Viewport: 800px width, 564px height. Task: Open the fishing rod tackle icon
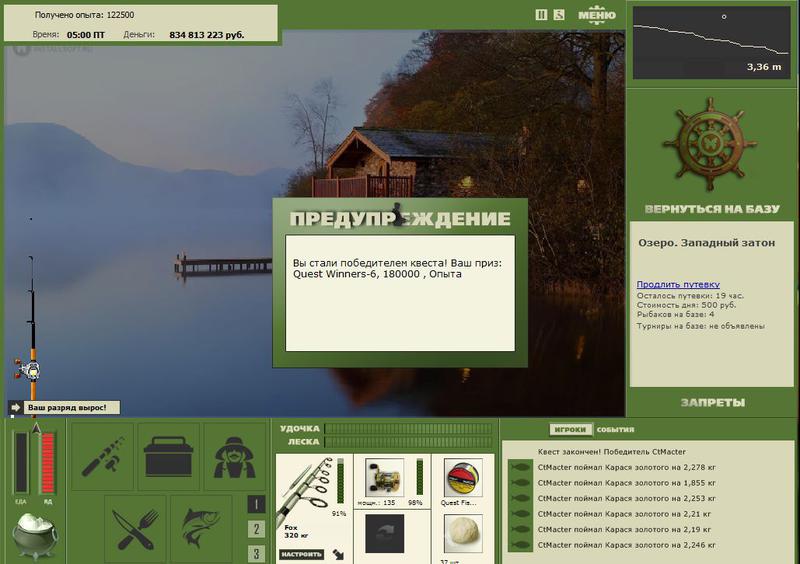click(102, 456)
